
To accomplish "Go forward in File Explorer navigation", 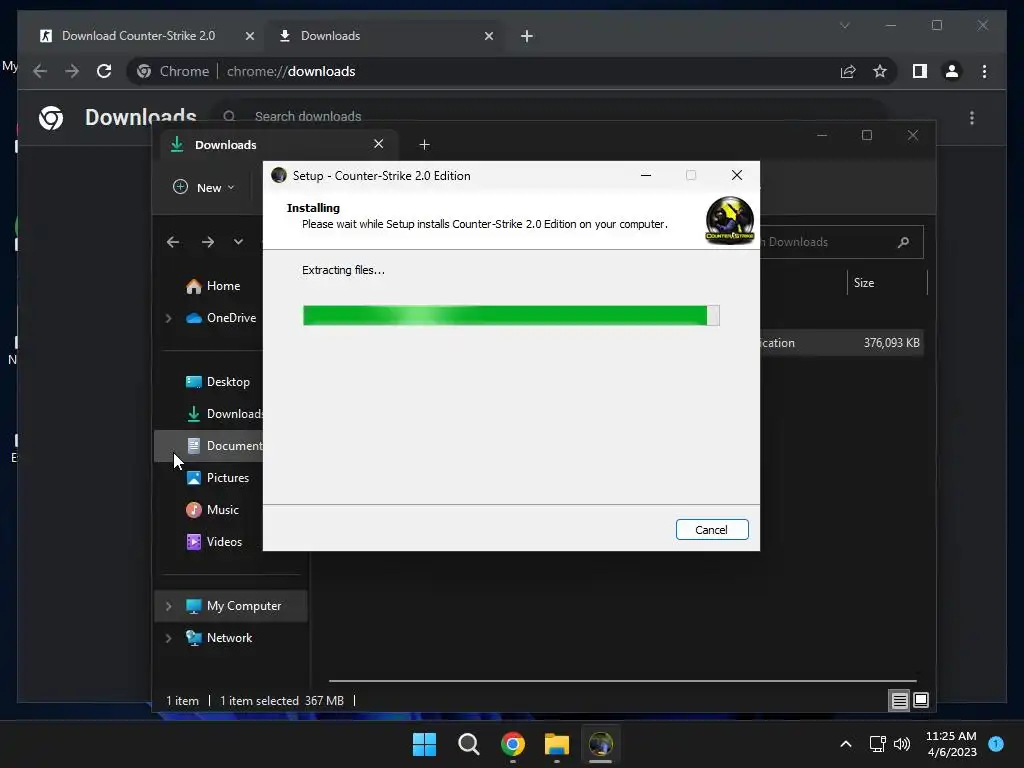I will [x=208, y=242].
